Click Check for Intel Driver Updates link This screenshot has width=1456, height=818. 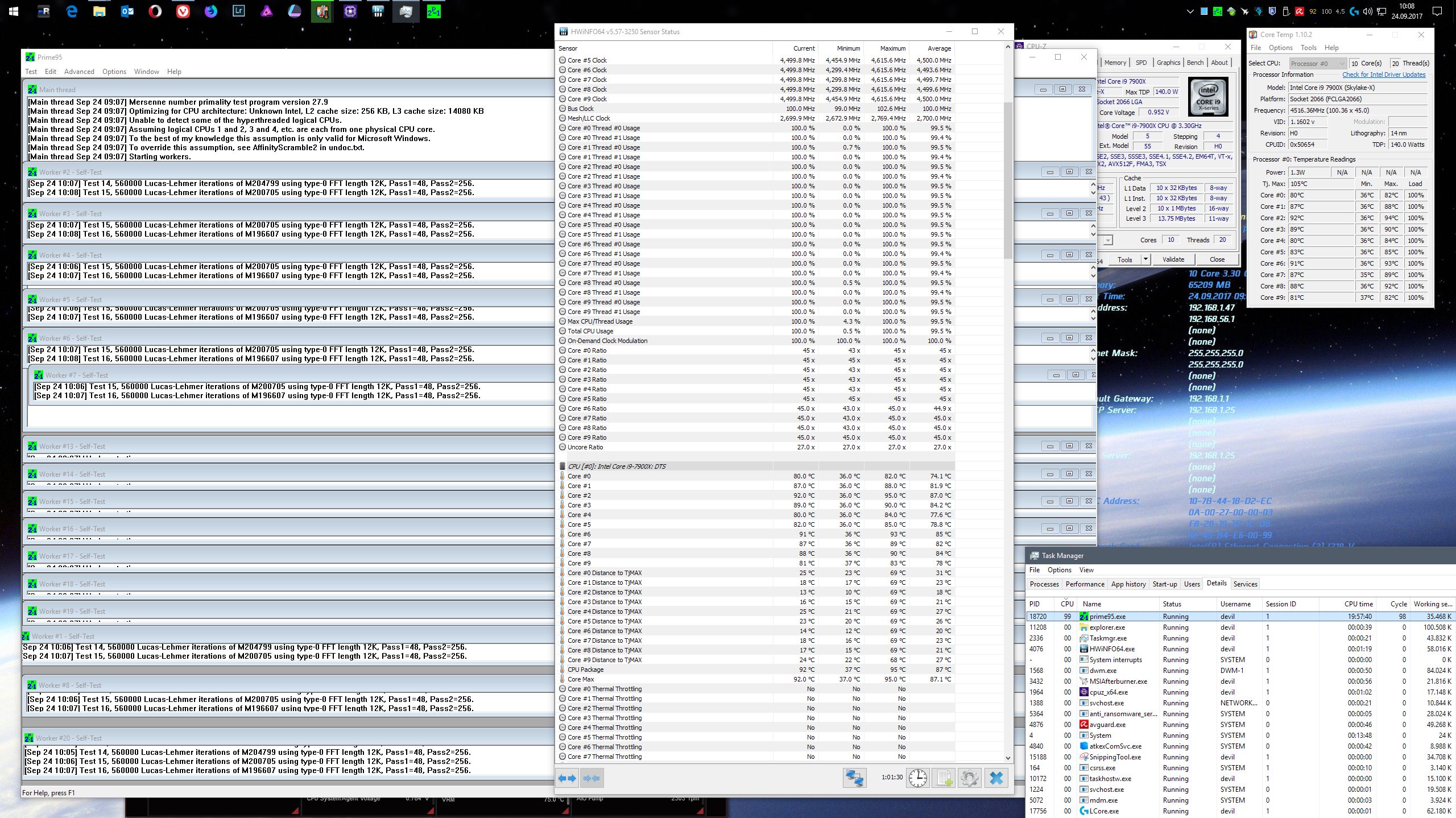coord(1384,75)
